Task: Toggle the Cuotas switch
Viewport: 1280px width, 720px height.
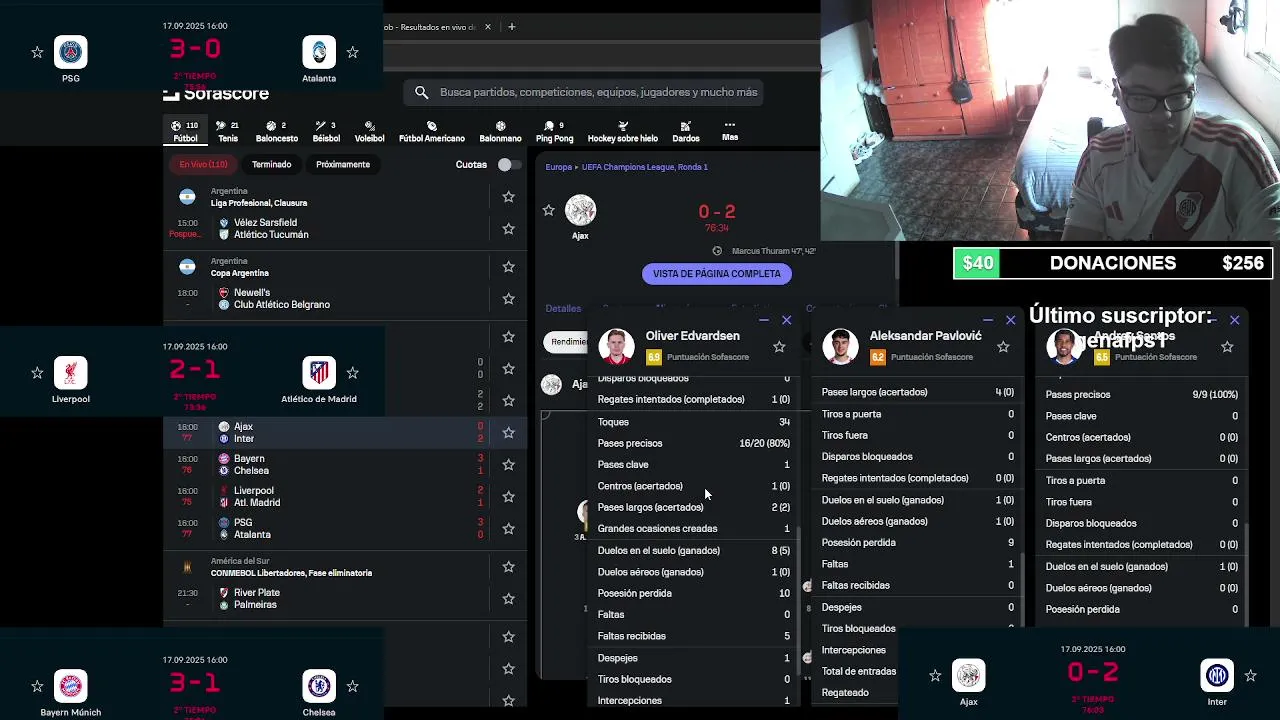Action: tap(508, 164)
